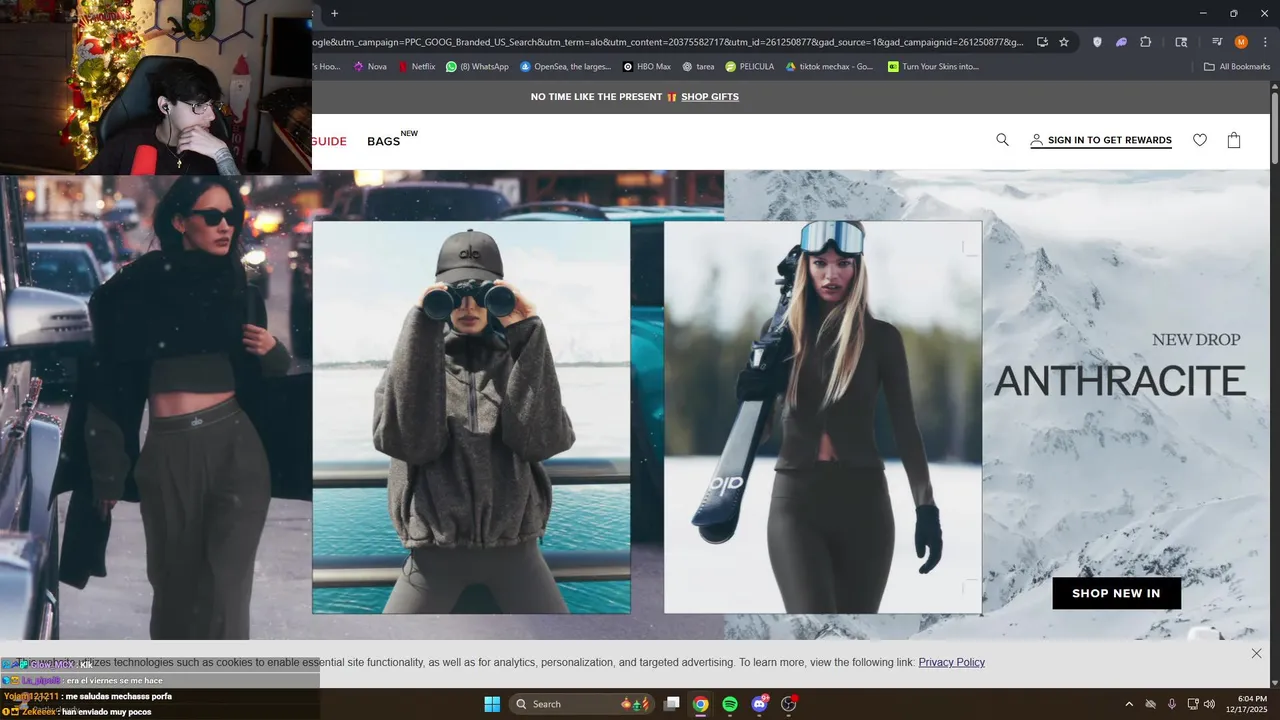Open the volume speaker tray icon

1209,704
